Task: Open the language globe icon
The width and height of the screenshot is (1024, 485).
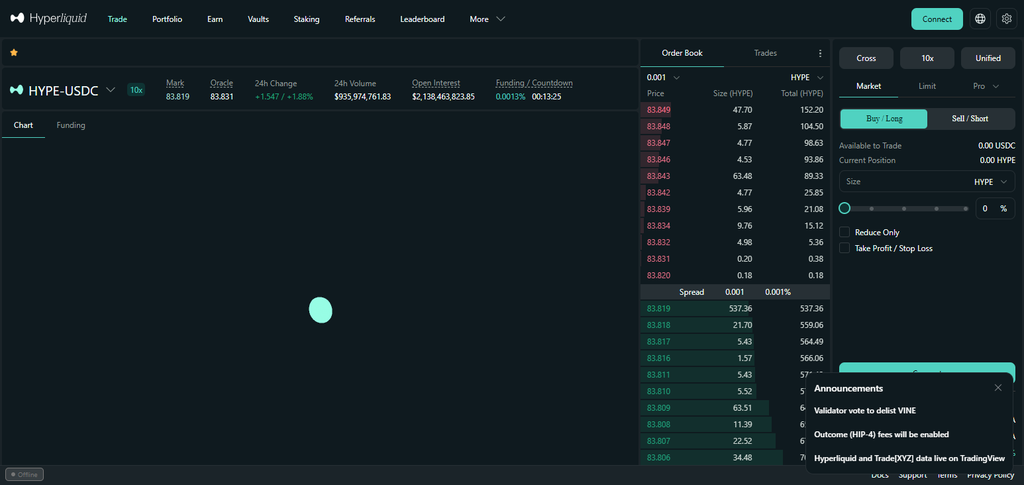Action: coord(980,19)
